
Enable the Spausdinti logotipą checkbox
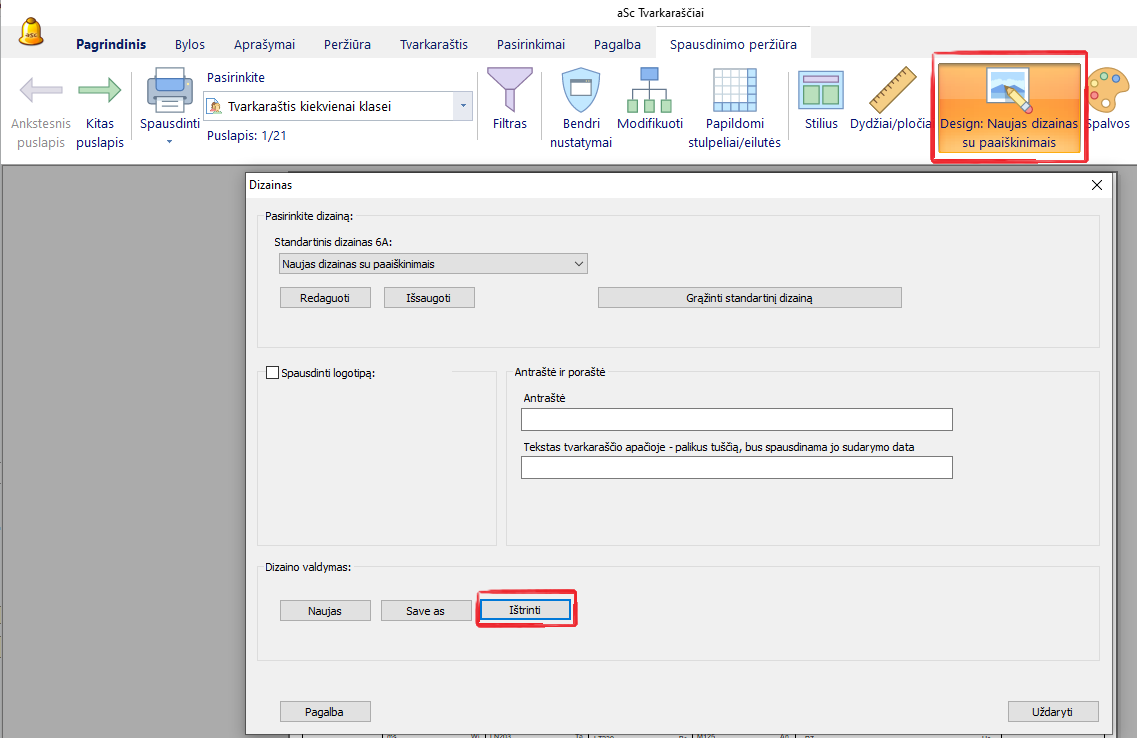(272, 373)
